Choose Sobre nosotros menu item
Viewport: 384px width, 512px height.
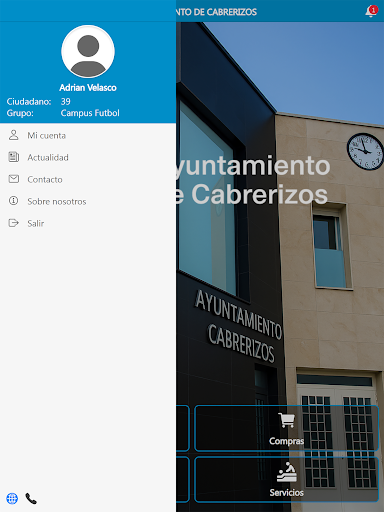88,201
